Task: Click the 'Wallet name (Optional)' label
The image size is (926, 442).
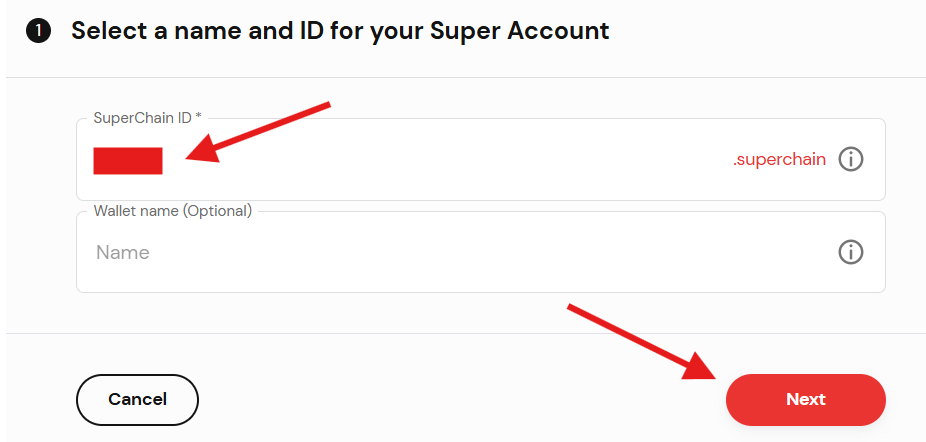Action: (173, 210)
